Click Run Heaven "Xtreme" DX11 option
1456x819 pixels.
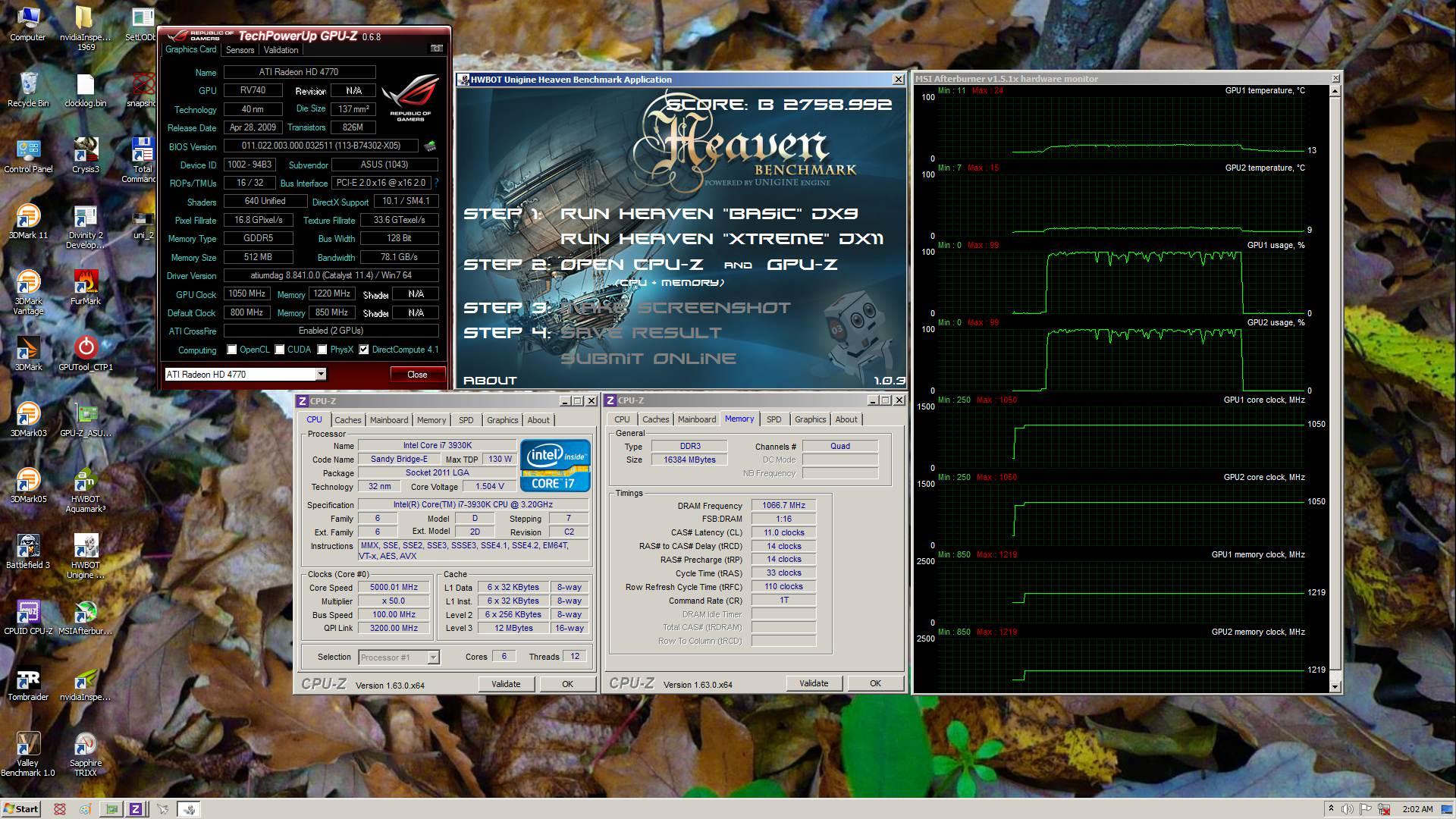(x=722, y=239)
